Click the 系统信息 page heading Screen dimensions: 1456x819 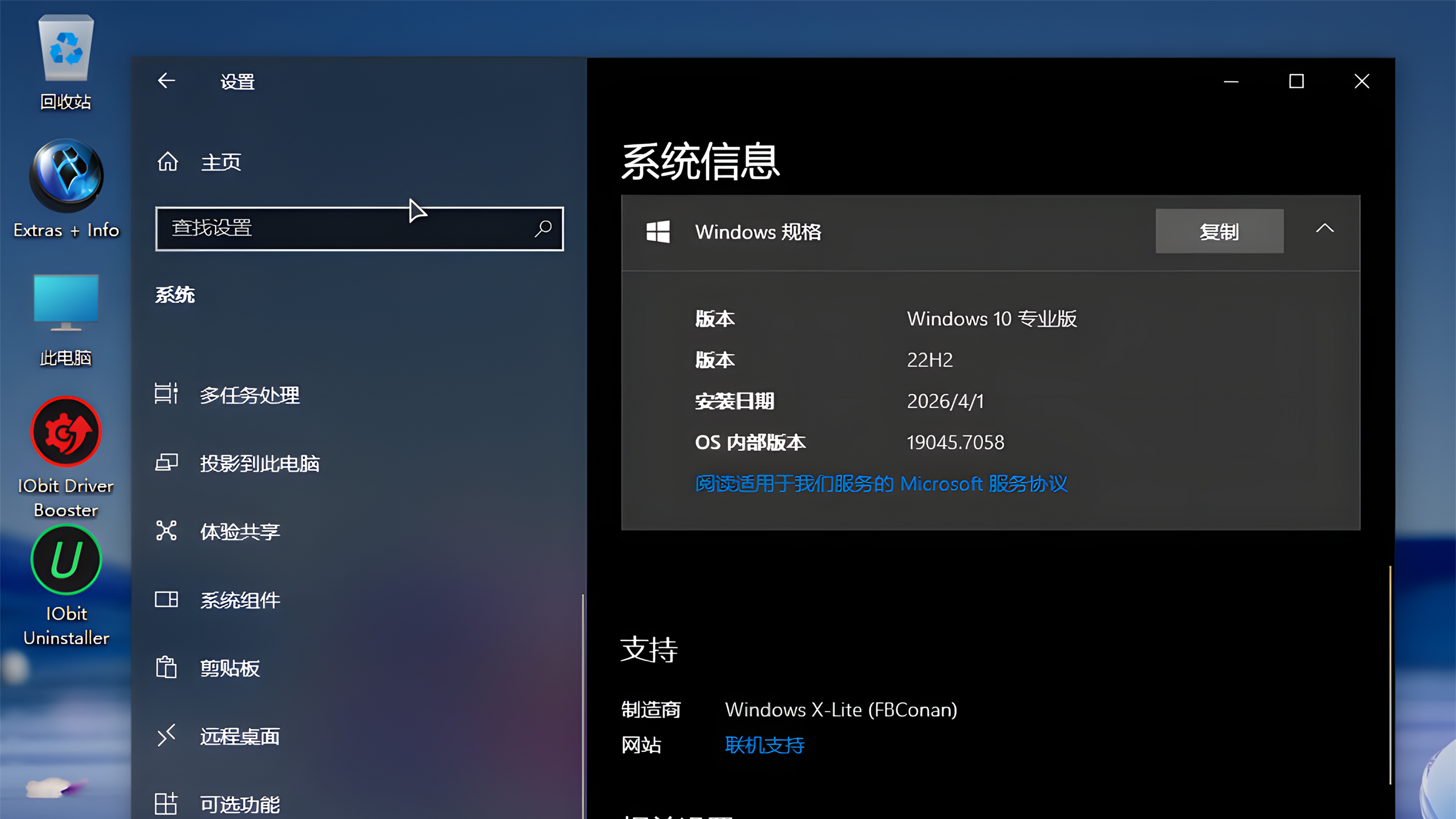701,162
